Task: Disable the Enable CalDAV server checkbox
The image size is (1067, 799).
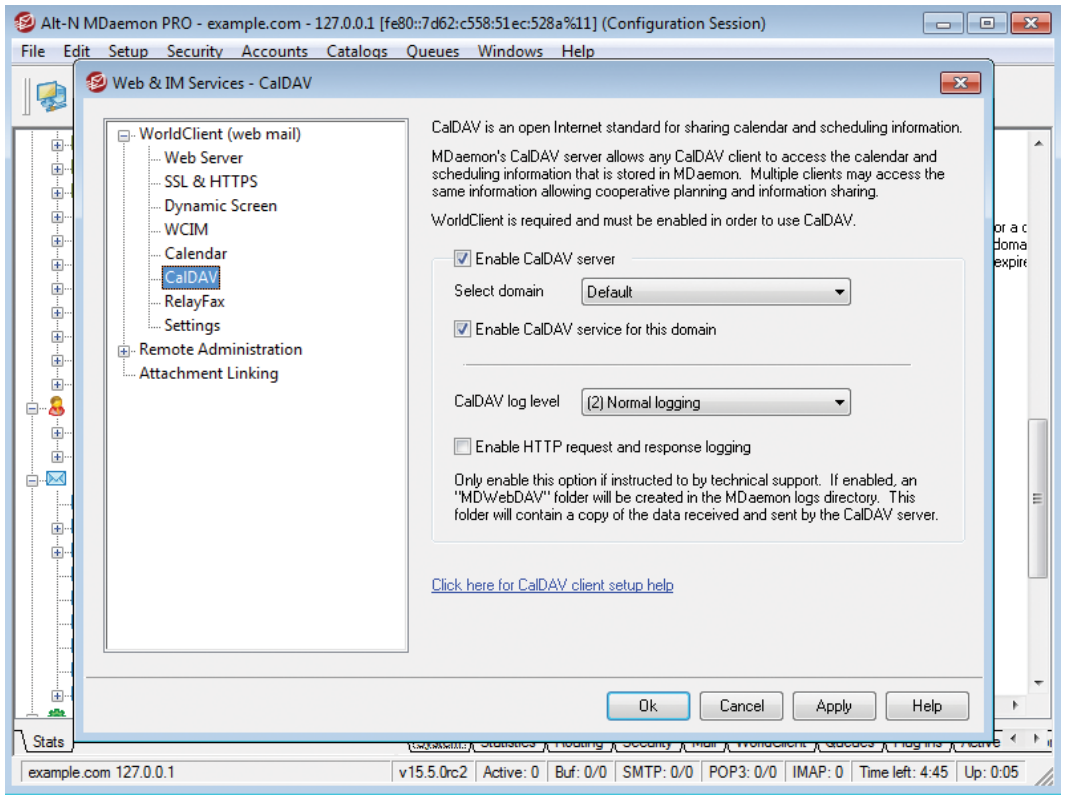Action: tap(462, 259)
